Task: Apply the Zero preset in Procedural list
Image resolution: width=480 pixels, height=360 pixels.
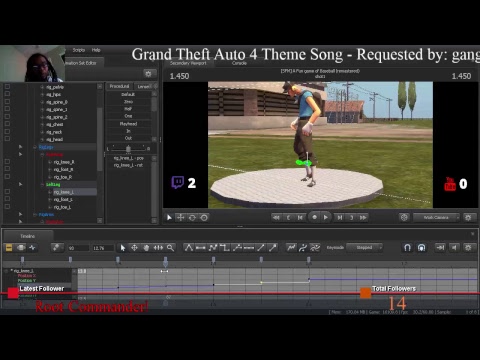Action: (128, 101)
